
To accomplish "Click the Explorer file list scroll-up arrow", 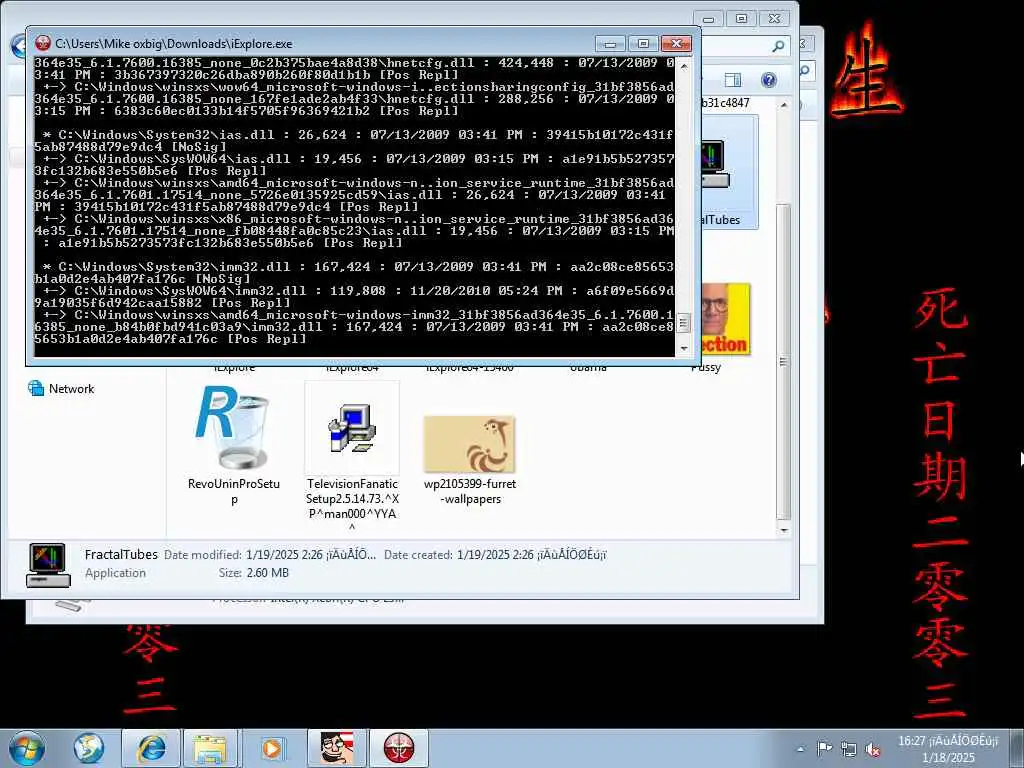I will (784, 104).
